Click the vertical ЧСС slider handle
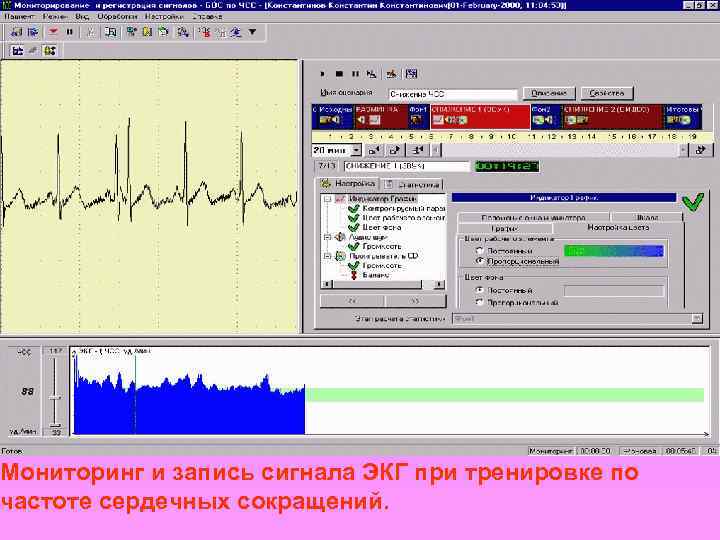Image resolution: width=720 pixels, height=540 pixels. pos(55,398)
